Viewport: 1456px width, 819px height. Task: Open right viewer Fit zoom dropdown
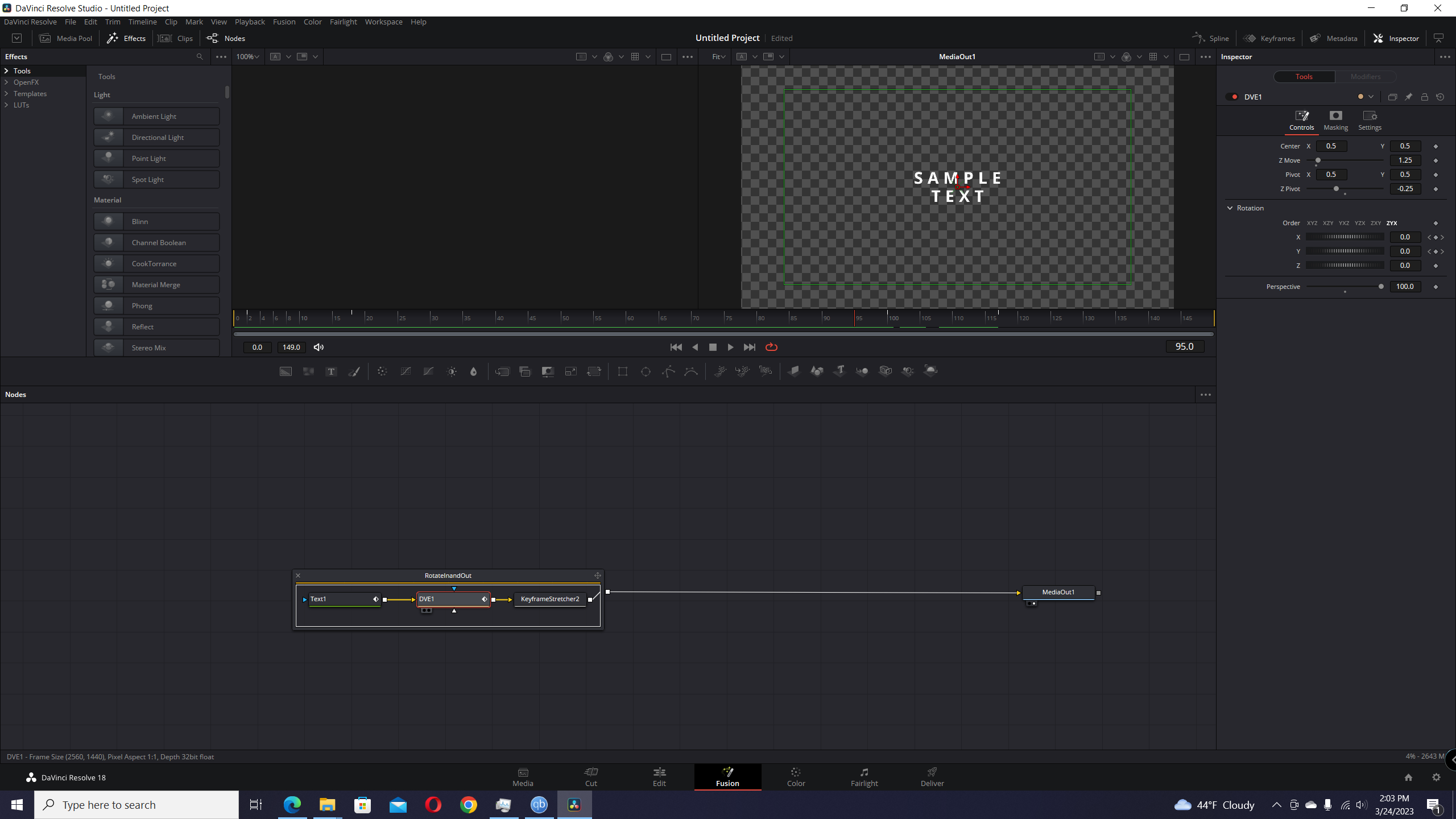tap(718, 57)
